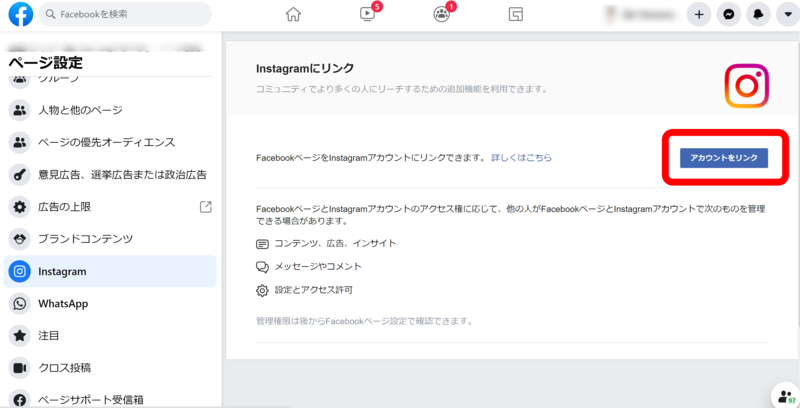Click the メッセージやコメント chat bubble icon

click(262, 267)
